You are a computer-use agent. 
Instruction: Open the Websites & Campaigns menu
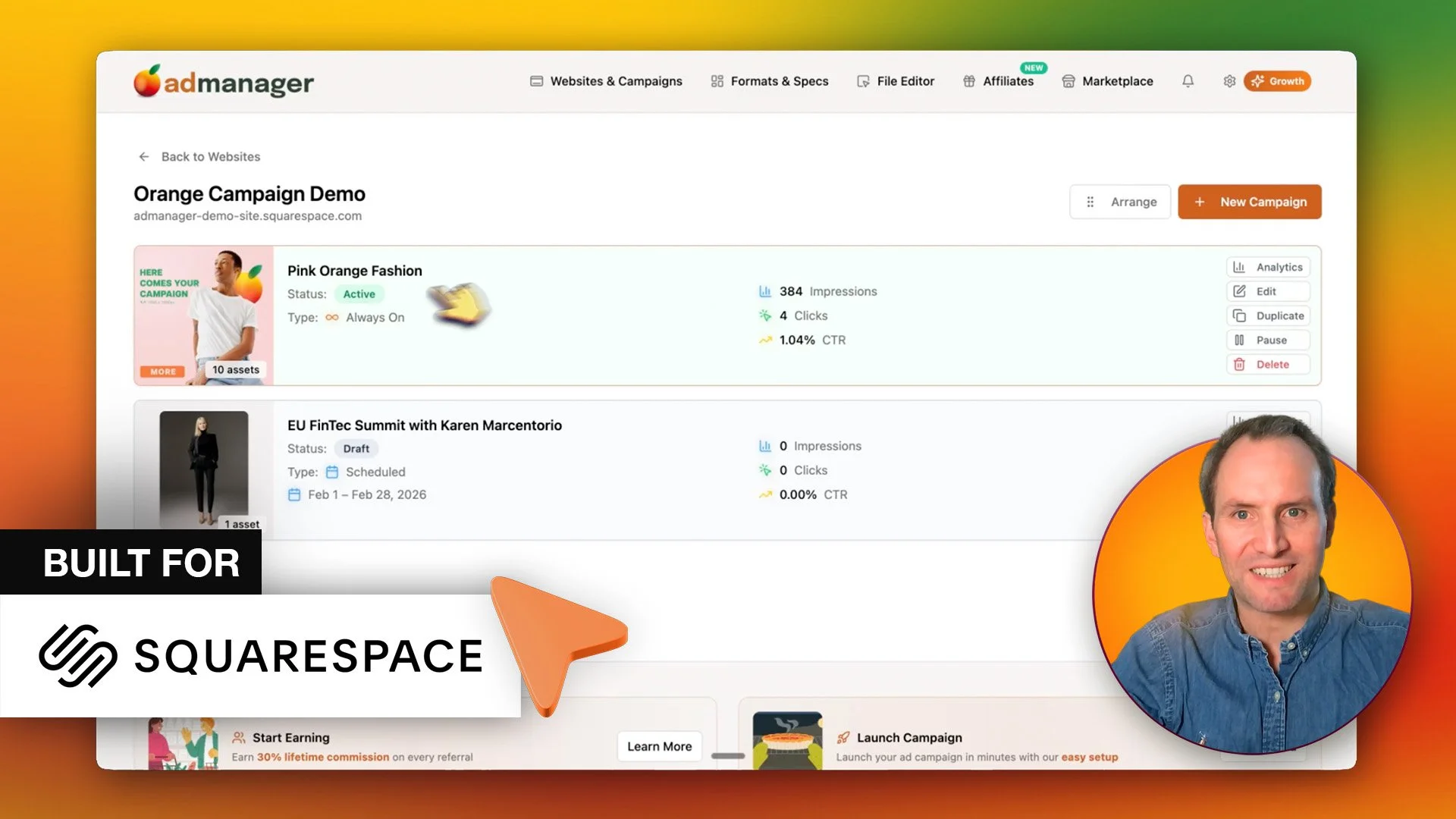pyautogui.click(x=606, y=81)
